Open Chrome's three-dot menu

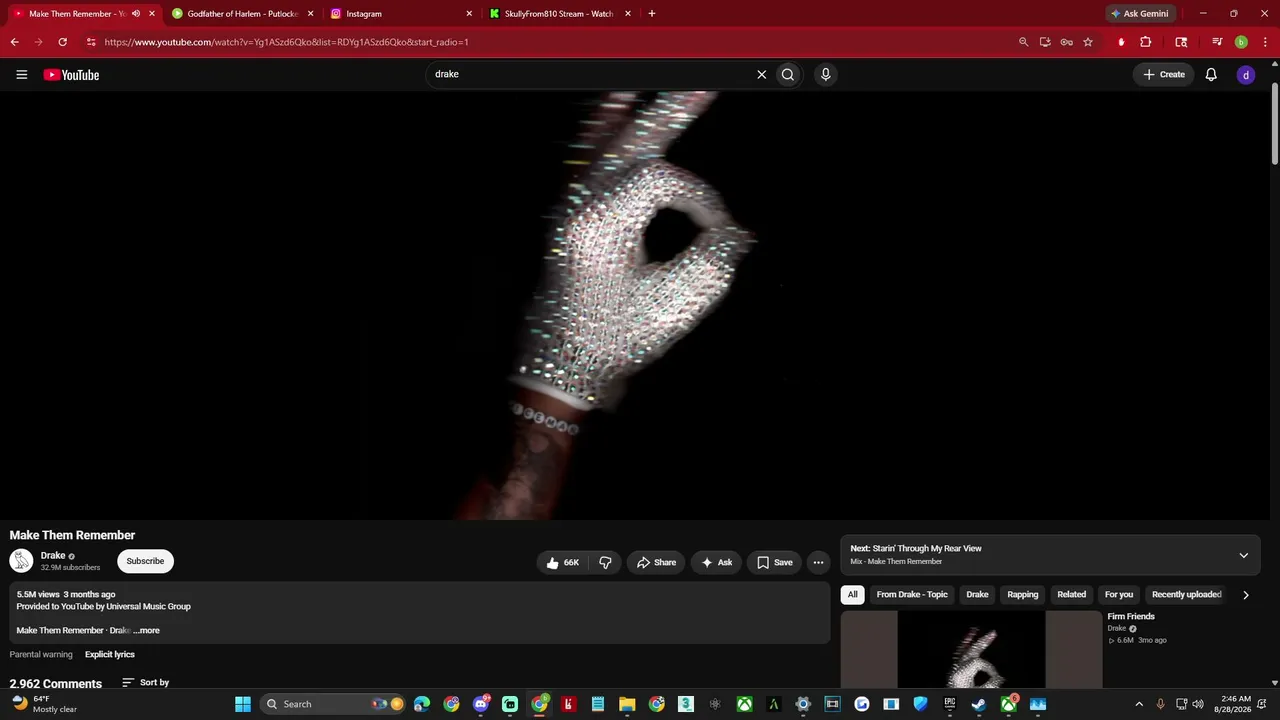(x=1265, y=42)
